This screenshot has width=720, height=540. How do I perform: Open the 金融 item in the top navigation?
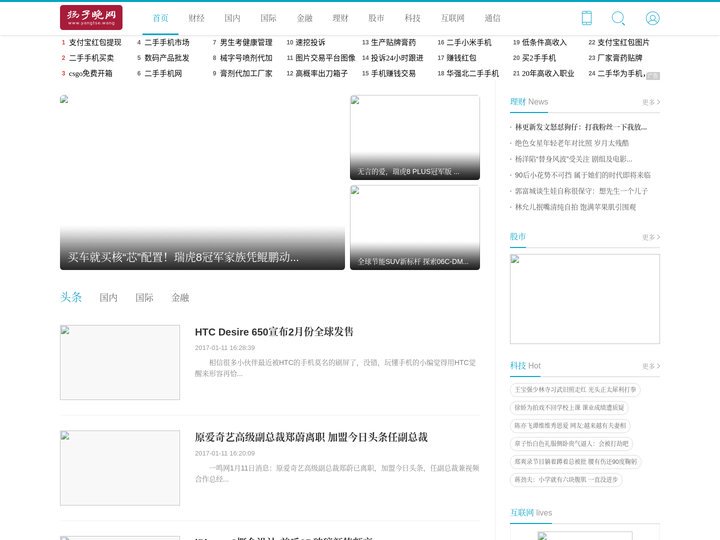pos(304,18)
